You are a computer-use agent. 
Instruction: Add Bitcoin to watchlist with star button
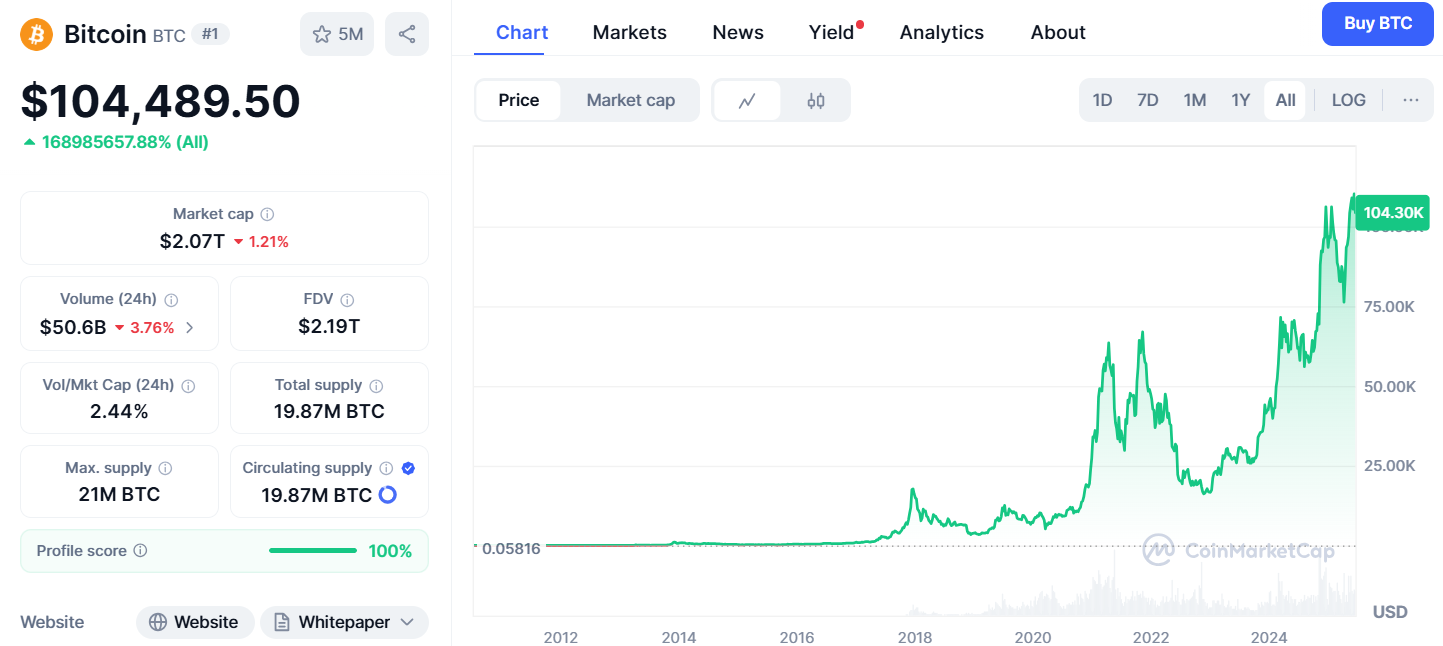coord(337,34)
